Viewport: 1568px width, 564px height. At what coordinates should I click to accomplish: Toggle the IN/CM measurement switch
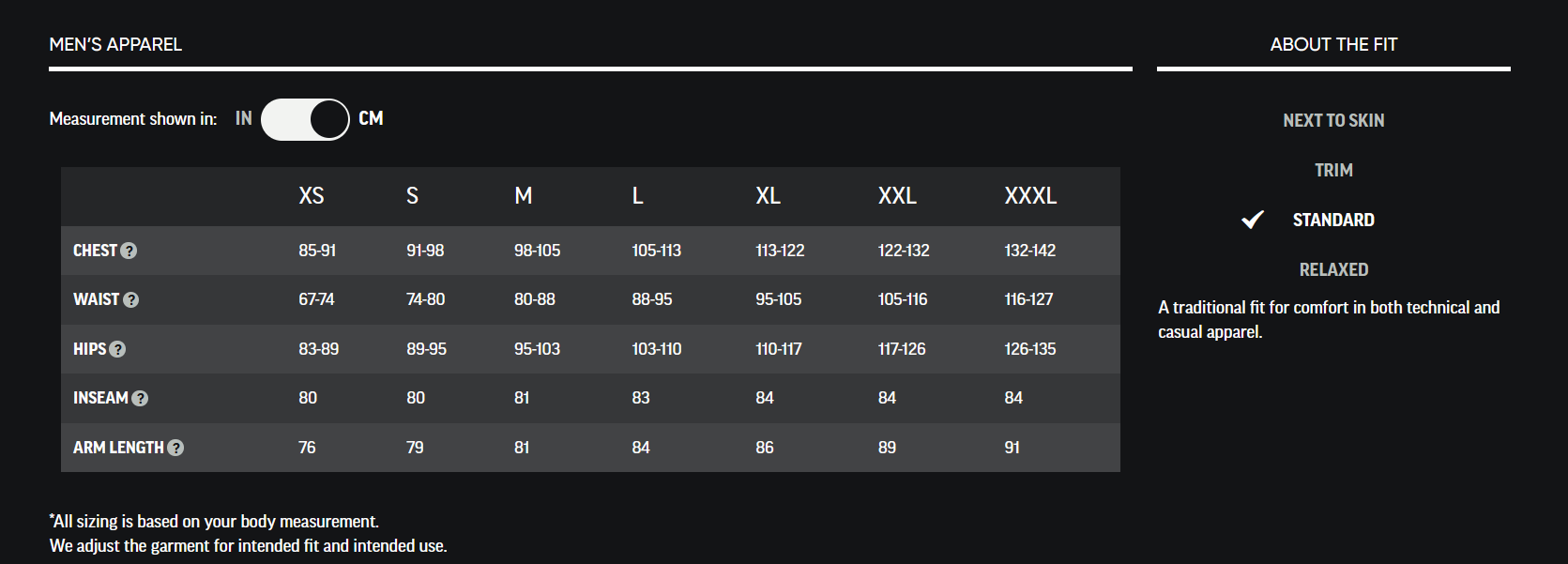(305, 119)
